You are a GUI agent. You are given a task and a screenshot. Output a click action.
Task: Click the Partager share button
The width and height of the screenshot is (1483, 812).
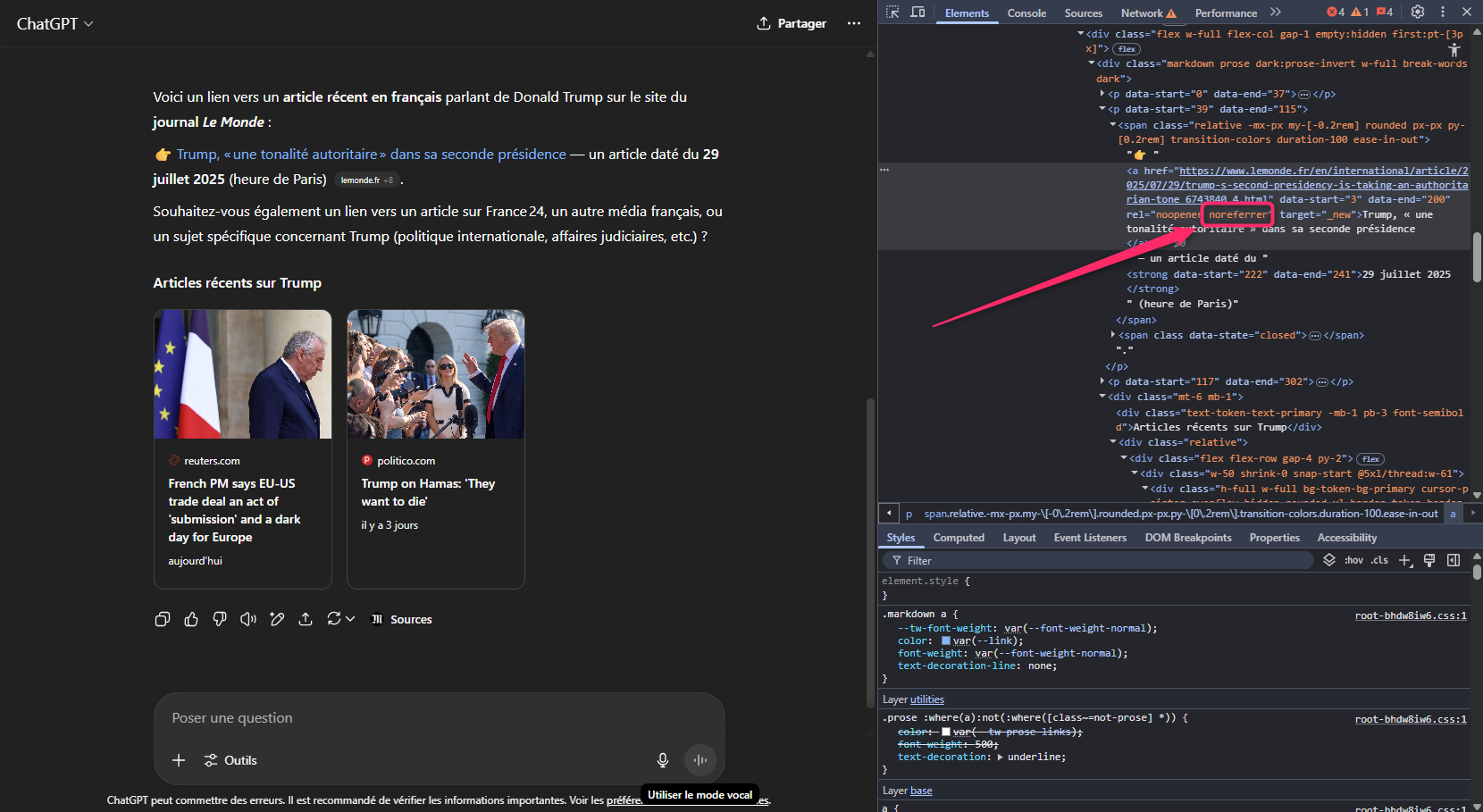[x=792, y=23]
